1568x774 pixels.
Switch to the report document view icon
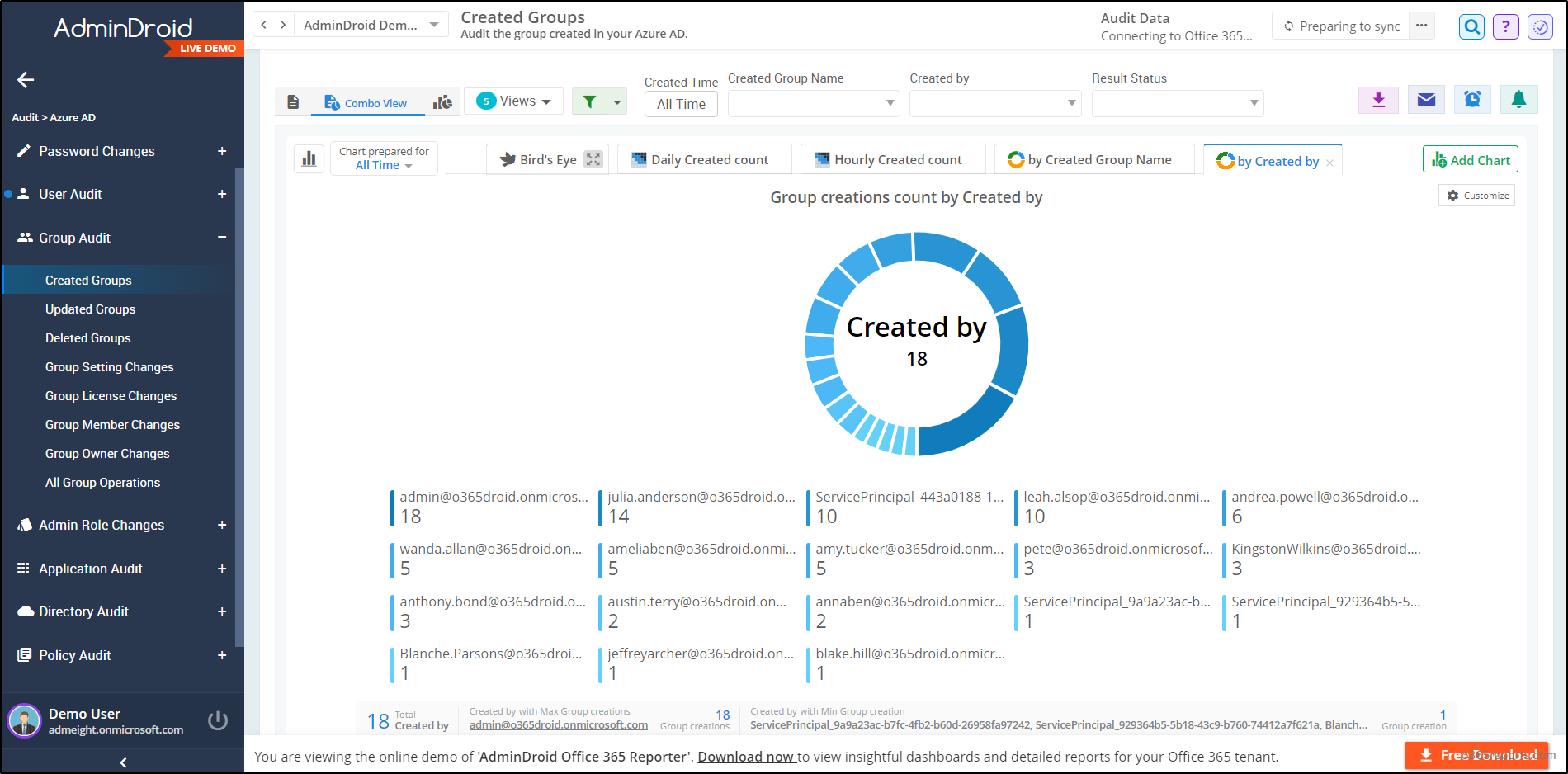293,102
